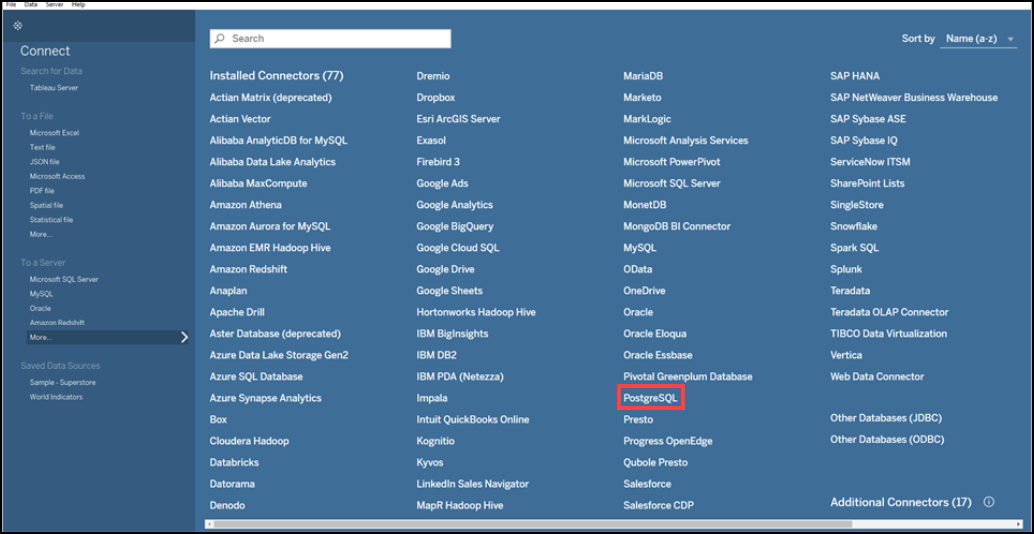
Task: Choose PDF file in the sidebar
Action: pos(42,191)
